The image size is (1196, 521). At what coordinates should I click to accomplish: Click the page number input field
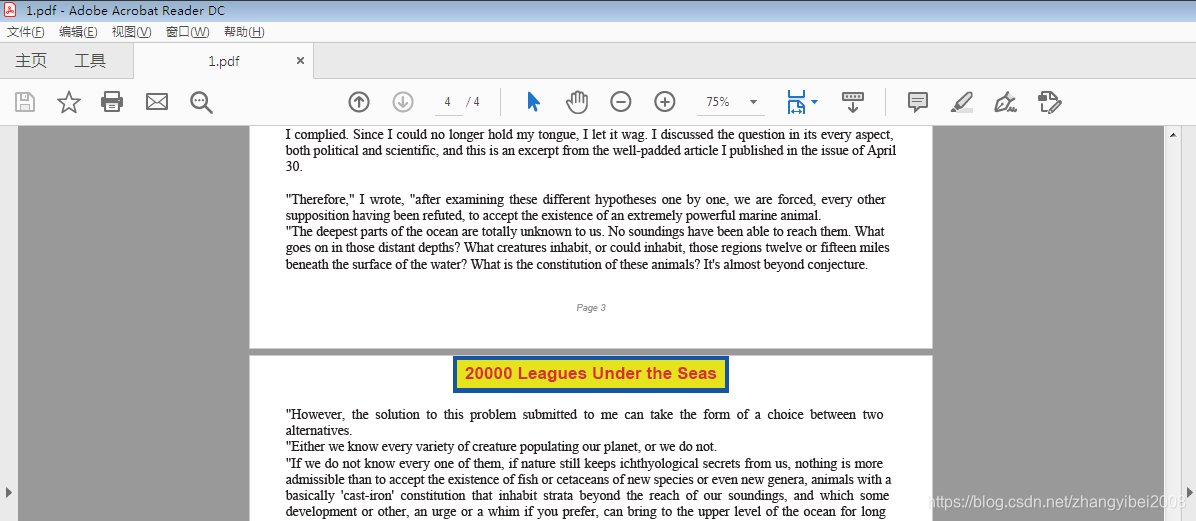448,101
